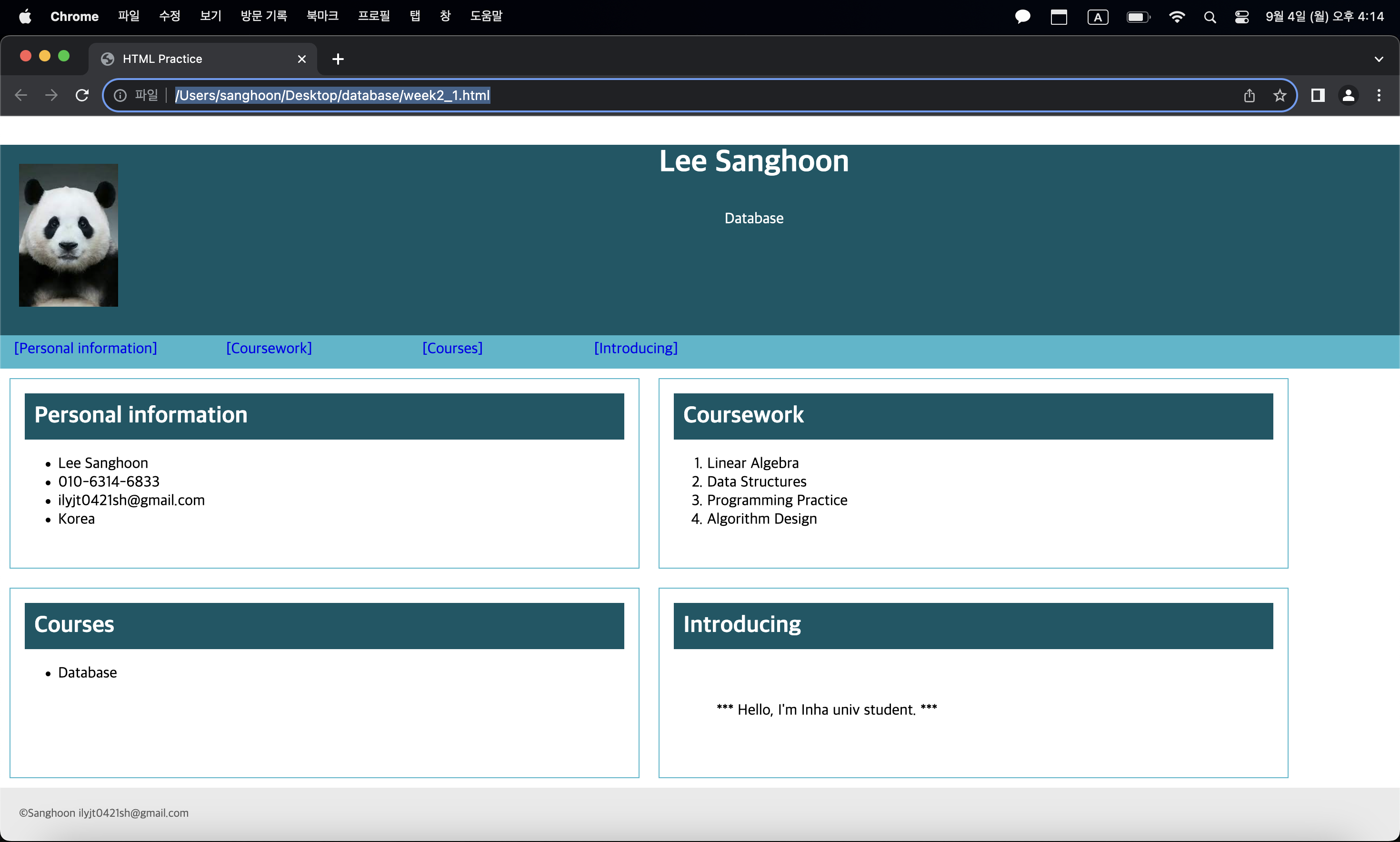Toggle the Chrome side panel icon
The image size is (1400, 842).
click(x=1318, y=95)
